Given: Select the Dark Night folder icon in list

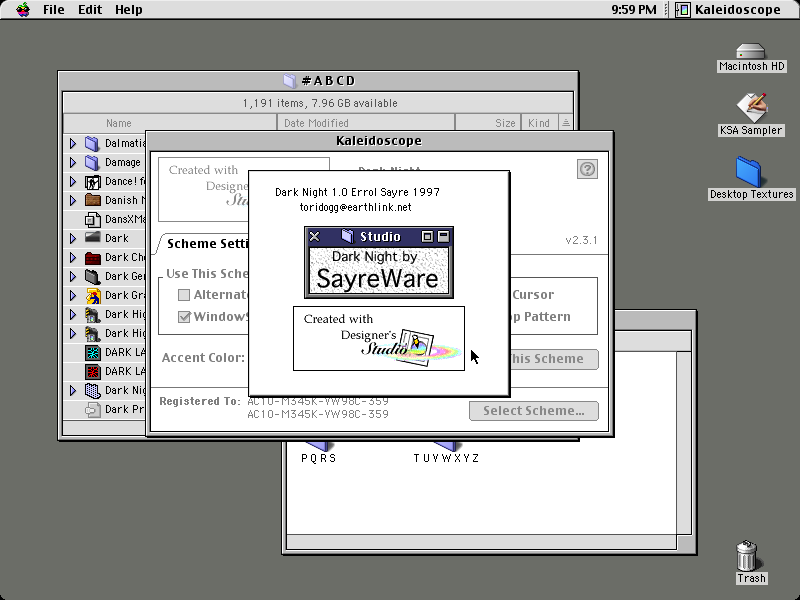Looking at the screenshot, I should point(92,390).
